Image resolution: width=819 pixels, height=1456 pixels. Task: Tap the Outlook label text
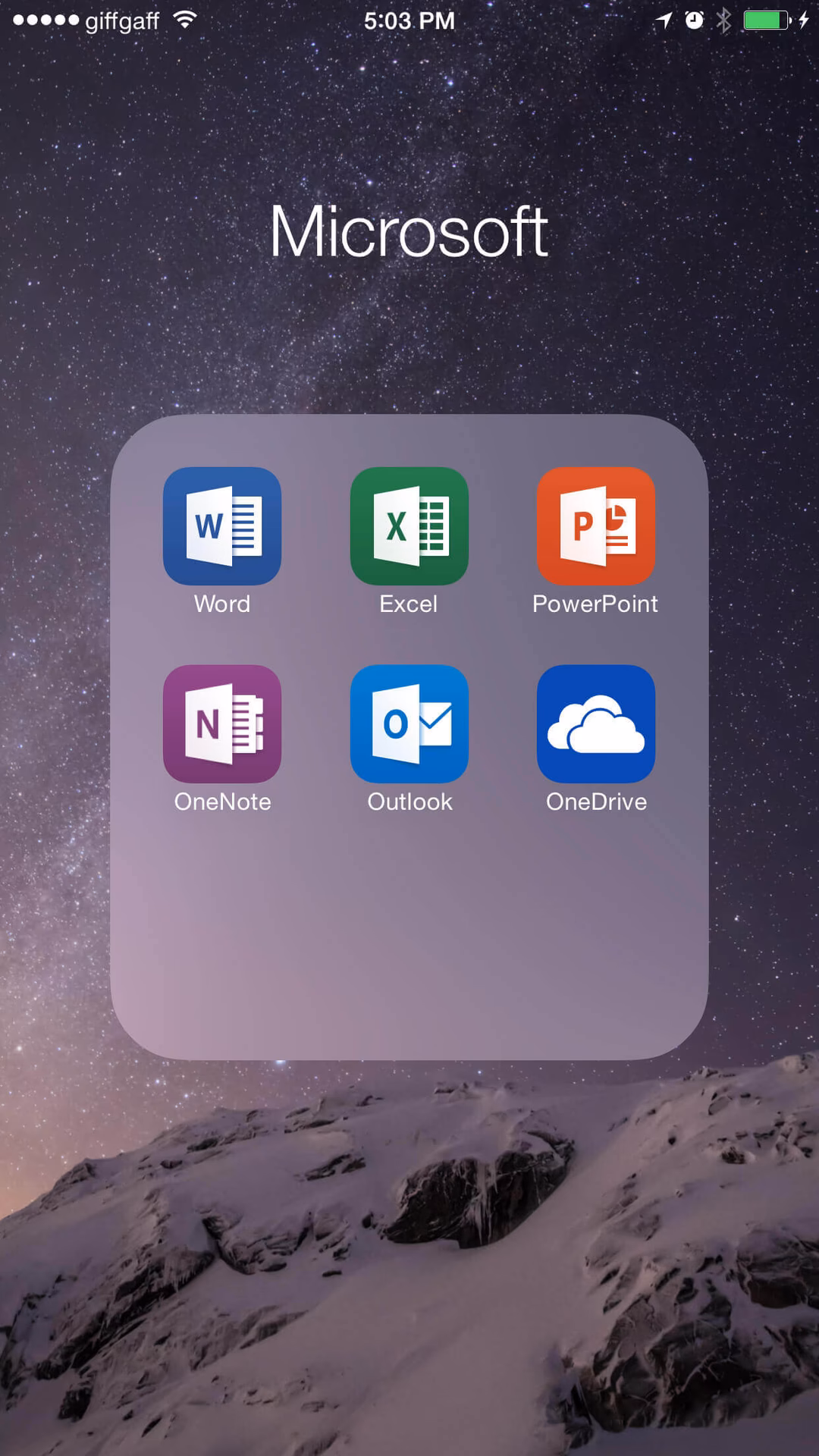pyautogui.click(x=409, y=802)
